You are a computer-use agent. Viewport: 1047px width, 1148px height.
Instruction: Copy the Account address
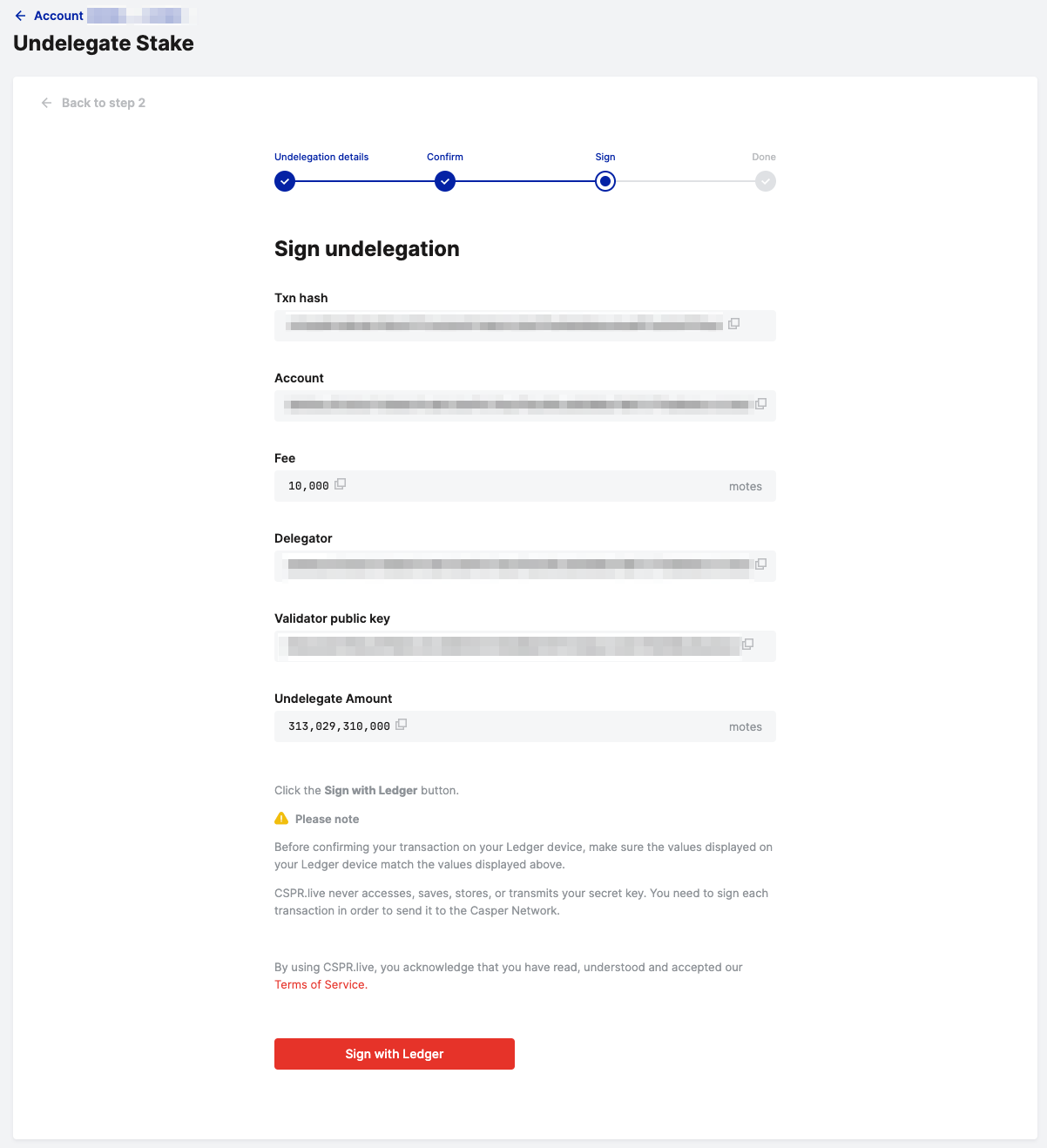(760, 403)
